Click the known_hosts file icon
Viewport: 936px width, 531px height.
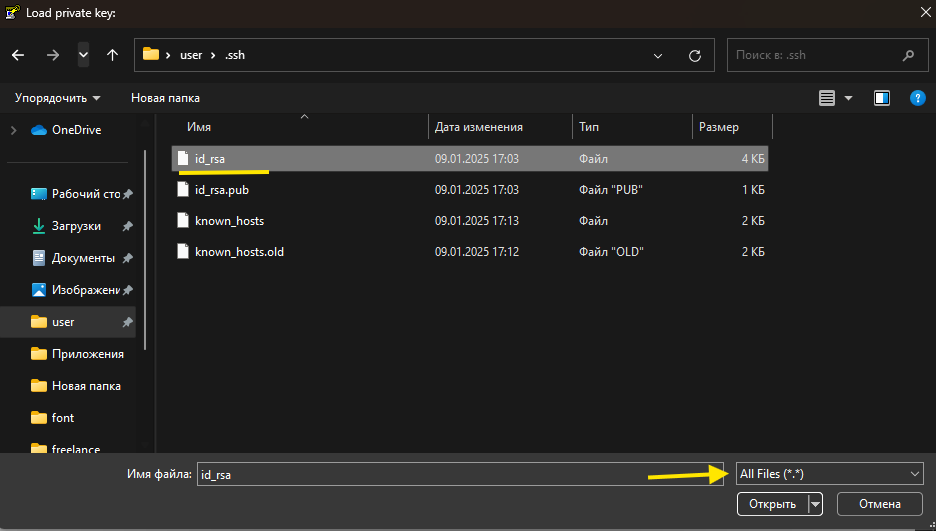183,221
